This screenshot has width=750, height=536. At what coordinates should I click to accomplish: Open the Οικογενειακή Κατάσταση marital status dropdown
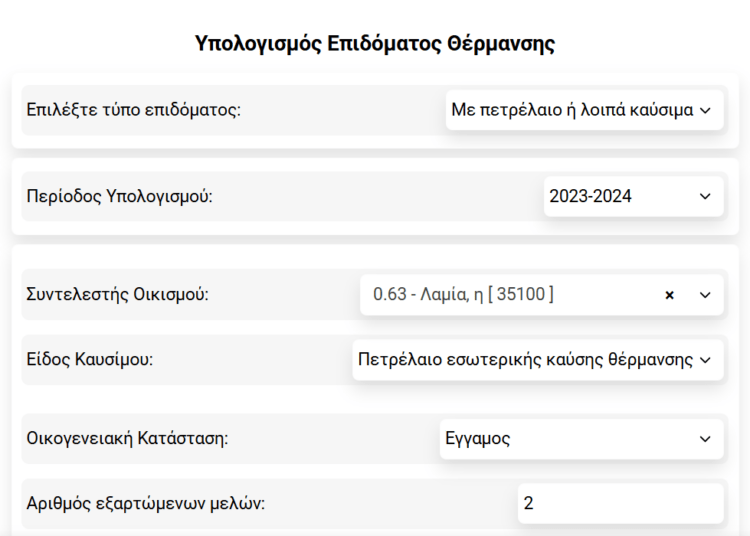(580, 438)
